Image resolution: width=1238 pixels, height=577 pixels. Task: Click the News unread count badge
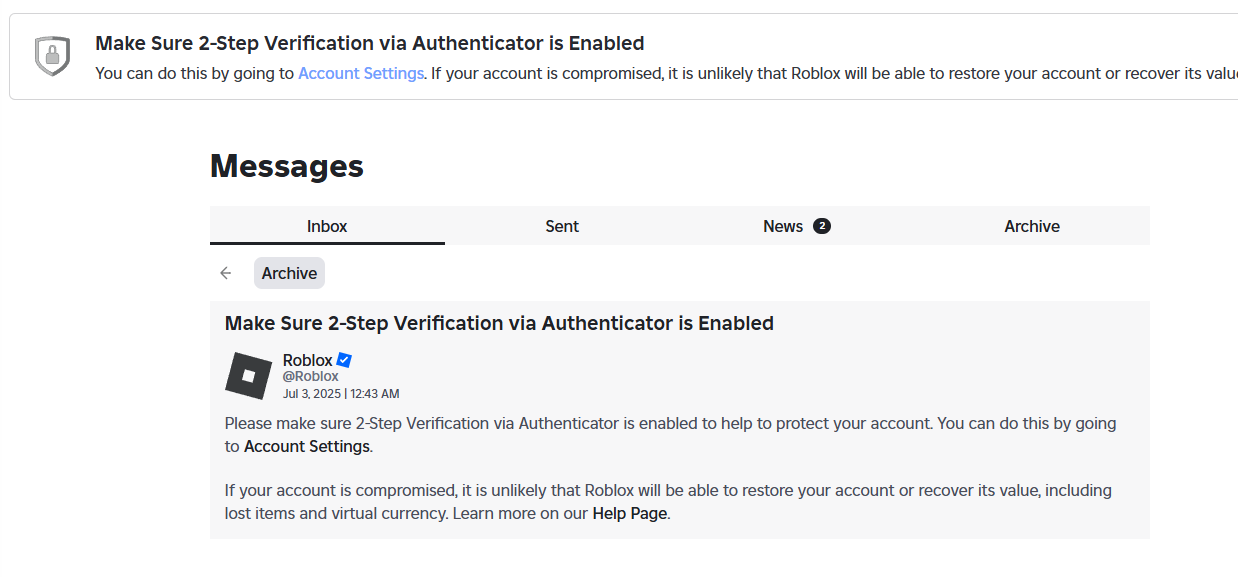point(822,226)
